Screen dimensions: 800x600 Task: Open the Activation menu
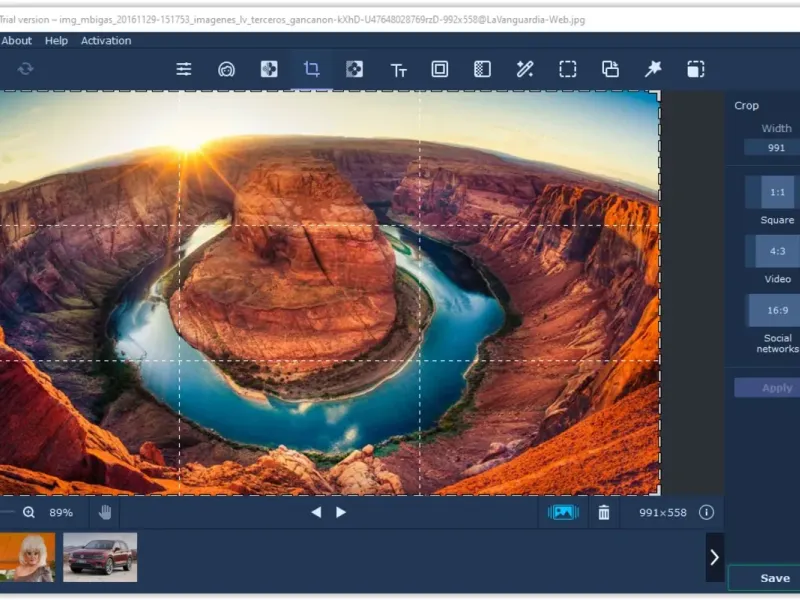coord(106,41)
